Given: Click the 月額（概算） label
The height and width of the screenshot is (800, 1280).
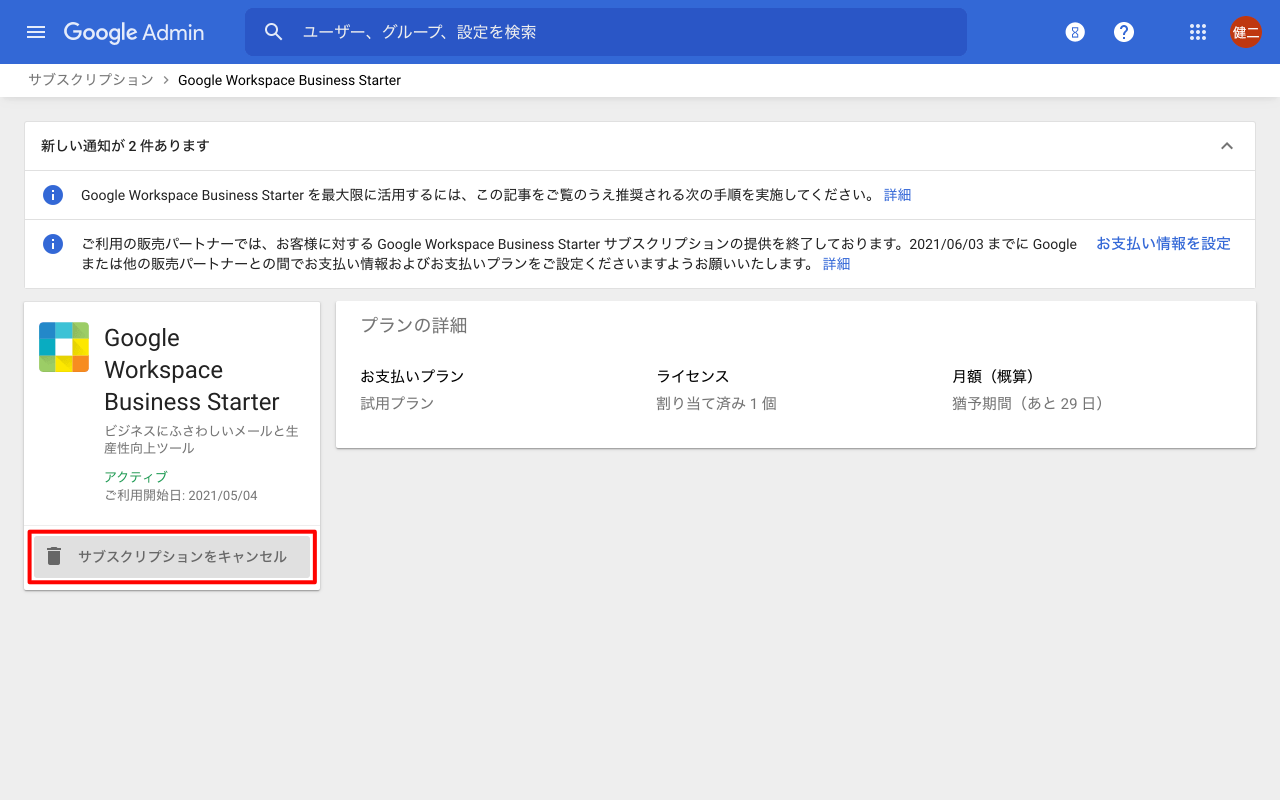Looking at the screenshot, I should pyautogui.click(x=997, y=376).
